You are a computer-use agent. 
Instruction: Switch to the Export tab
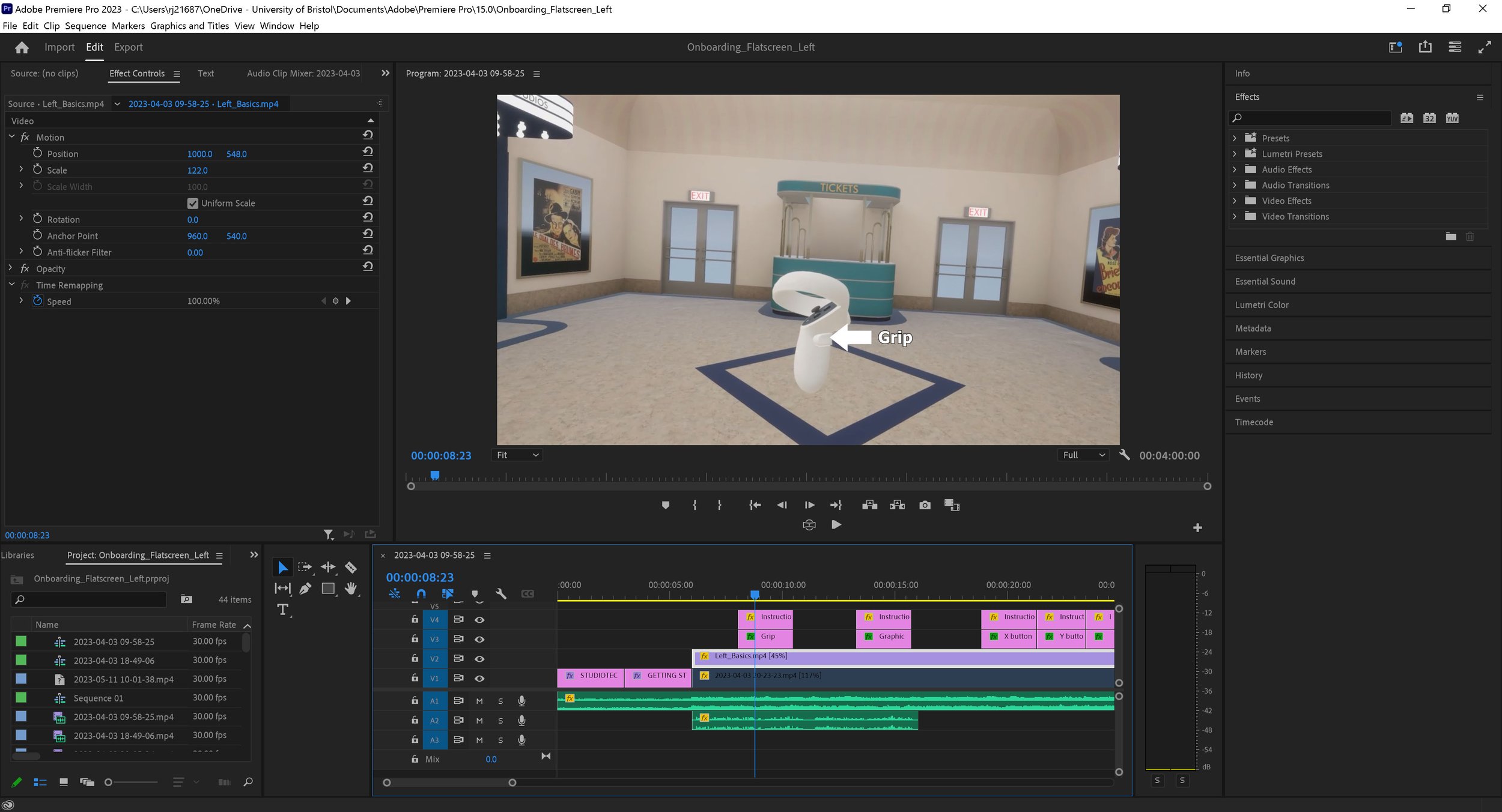tap(129, 47)
